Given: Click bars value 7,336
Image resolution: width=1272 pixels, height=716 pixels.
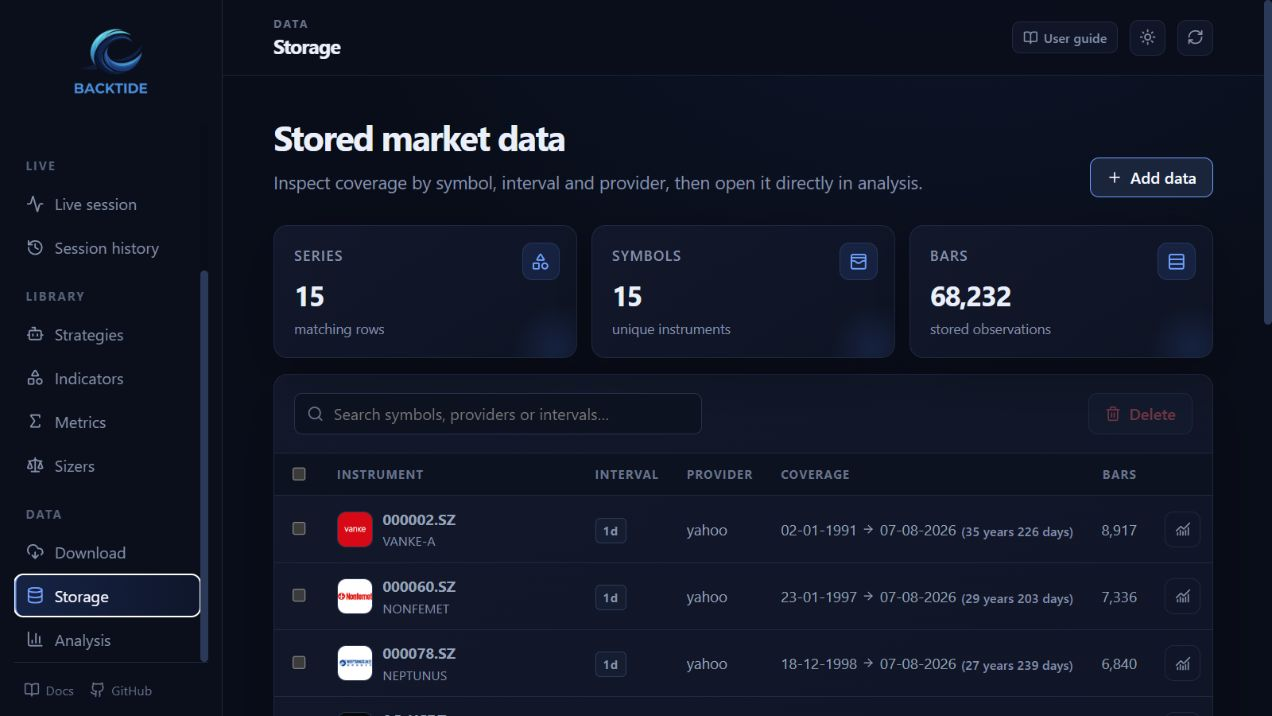Looking at the screenshot, I should [x=1119, y=597].
